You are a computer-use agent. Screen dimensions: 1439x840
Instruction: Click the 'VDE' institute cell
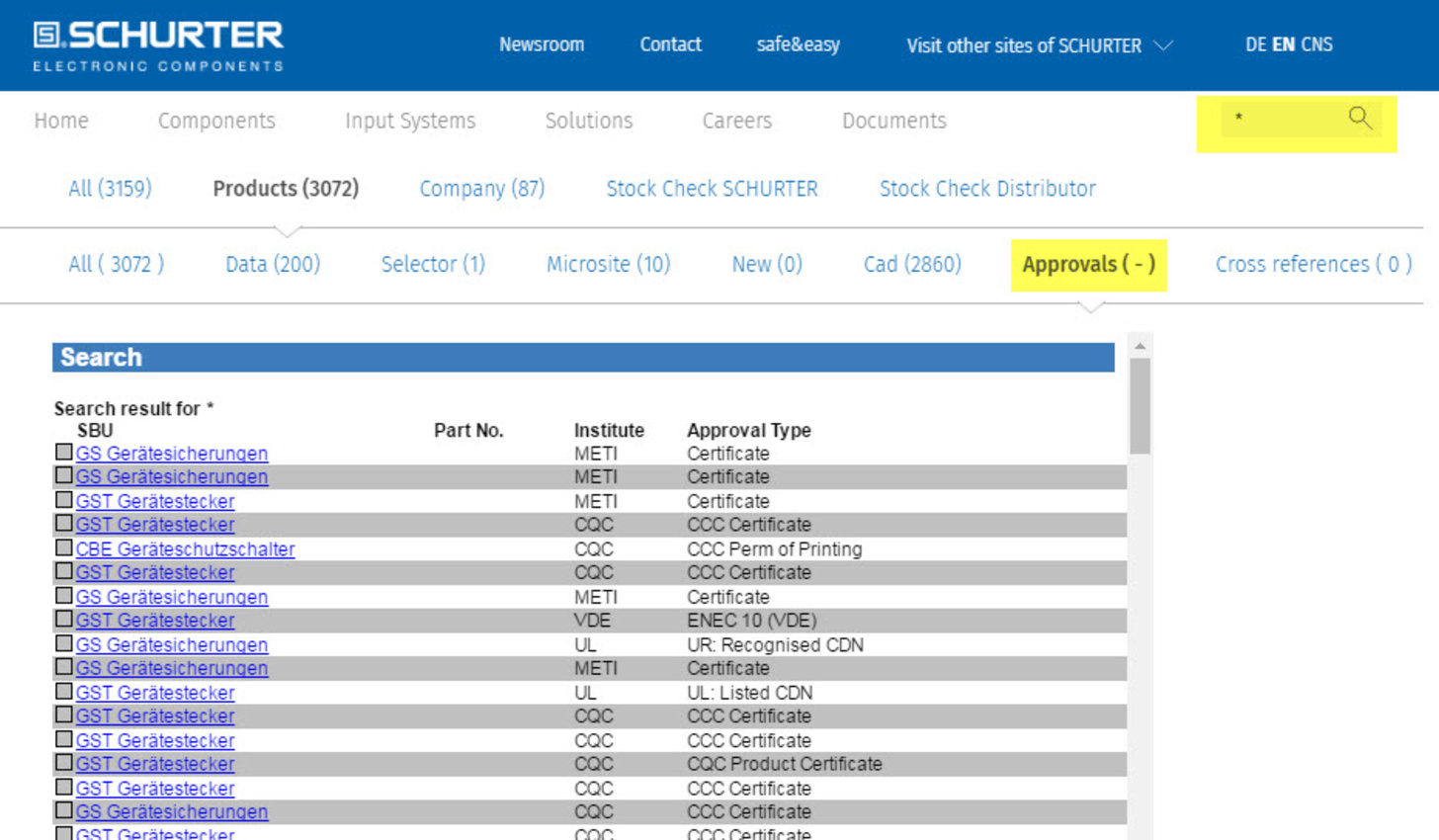tap(593, 621)
